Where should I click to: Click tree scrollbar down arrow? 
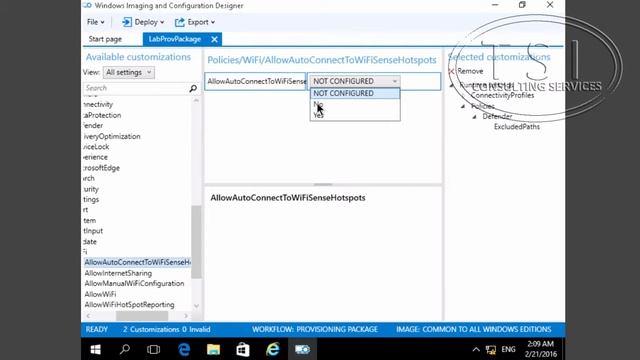point(196,306)
